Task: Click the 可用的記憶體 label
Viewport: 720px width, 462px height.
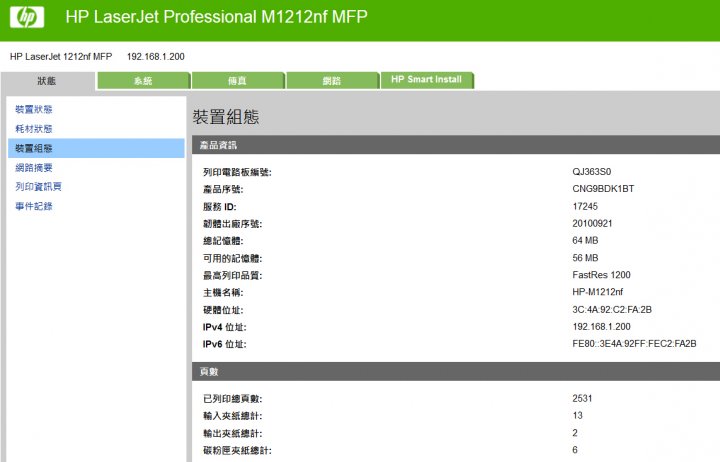Action: click(232, 259)
